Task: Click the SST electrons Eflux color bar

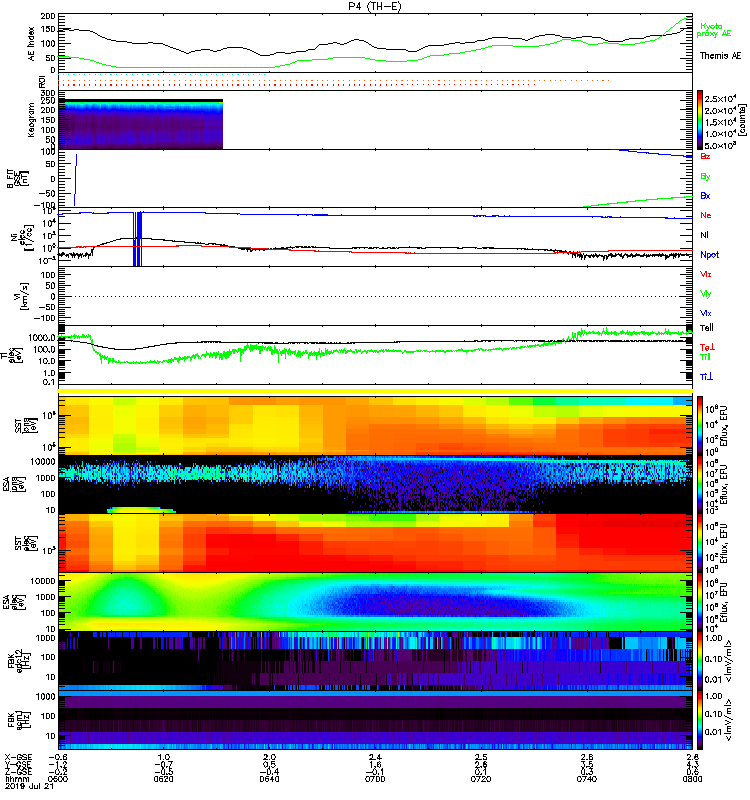Action: coord(700,543)
